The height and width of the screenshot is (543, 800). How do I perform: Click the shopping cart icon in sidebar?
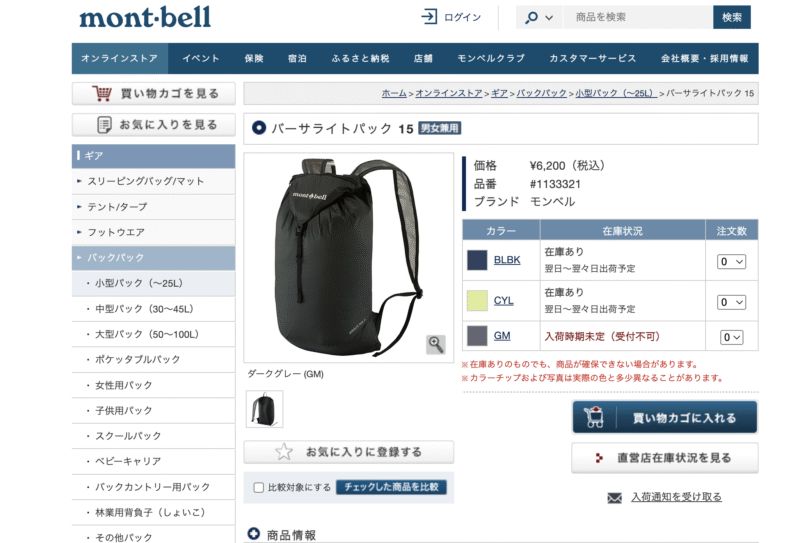102,93
